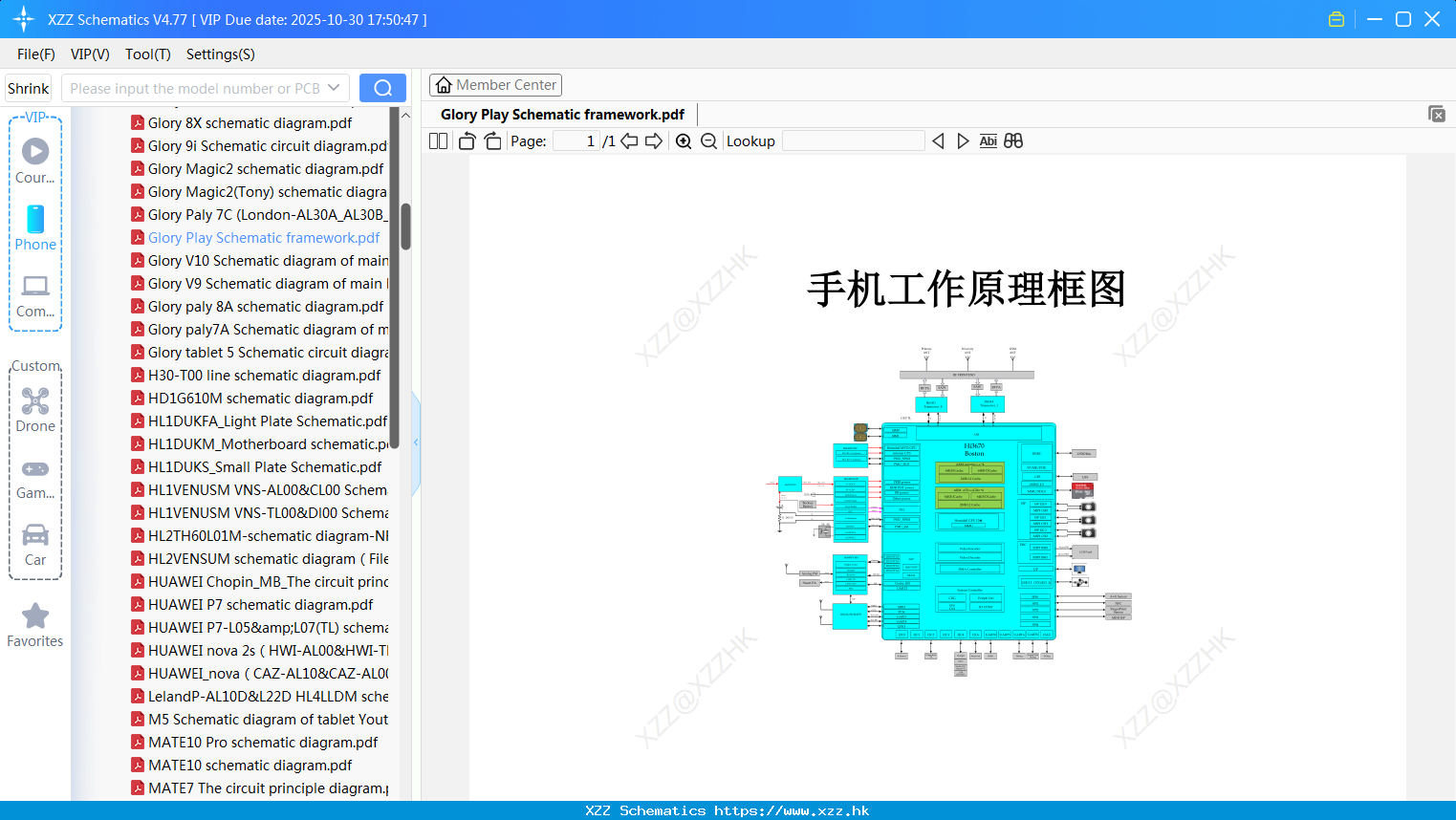
Task: Click the file list vertical scrollbar thumb
Action: pyautogui.click(x=405, y=226)
